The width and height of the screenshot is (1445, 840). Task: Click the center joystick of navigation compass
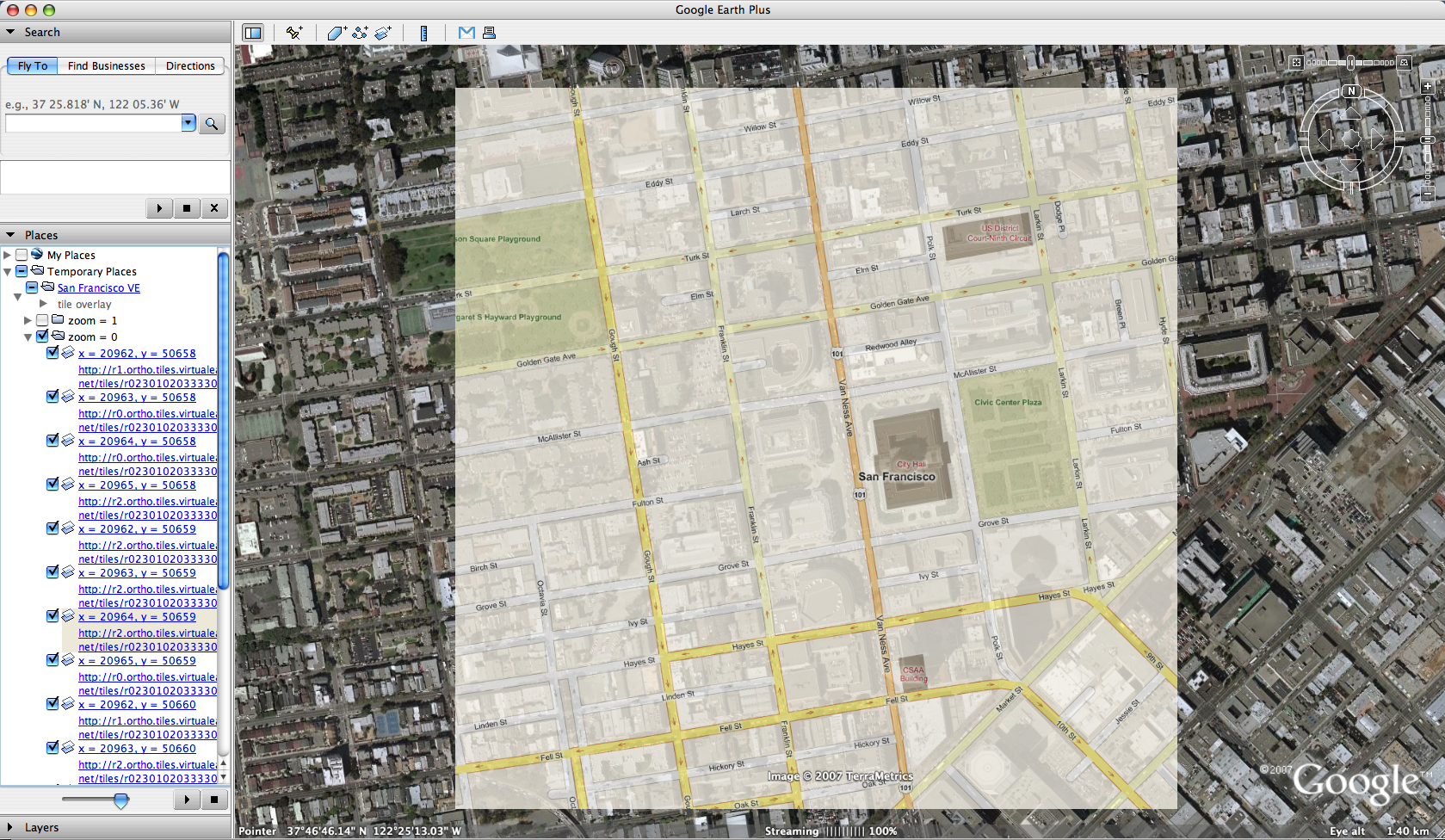(x=1351, y=139)
